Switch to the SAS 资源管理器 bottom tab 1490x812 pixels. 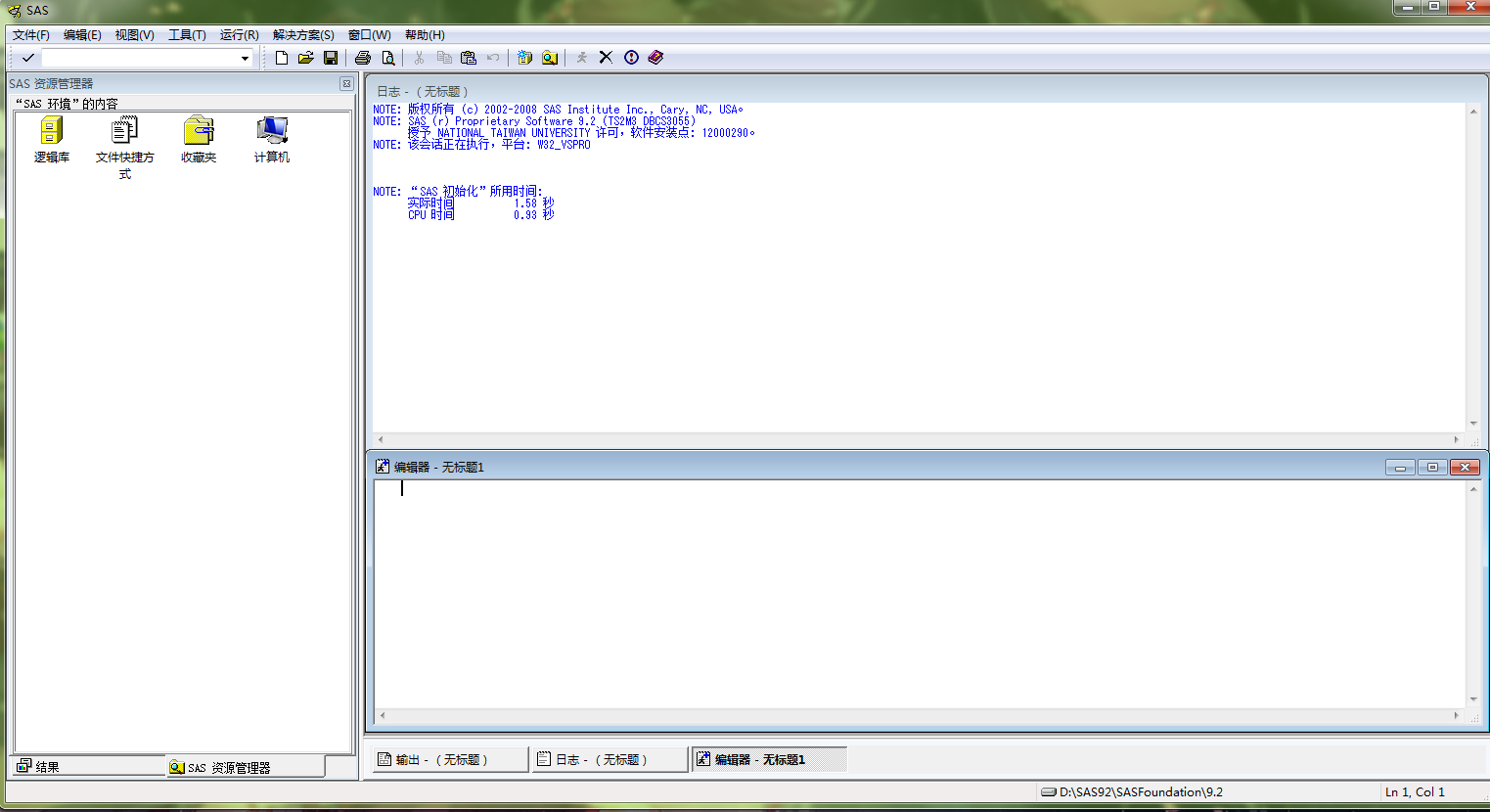(246, 767)
